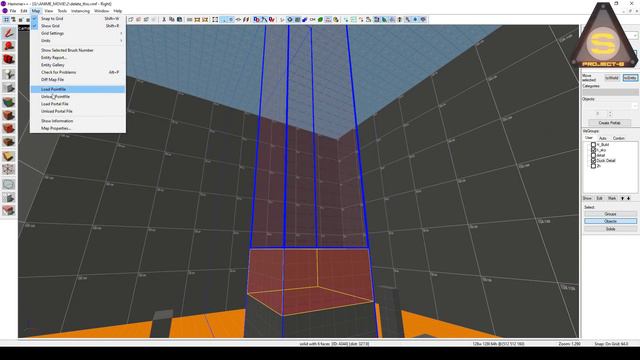Screen dimensions: 640x360
Task: Open the View menu in menu bar
Action: click(49, 11)
